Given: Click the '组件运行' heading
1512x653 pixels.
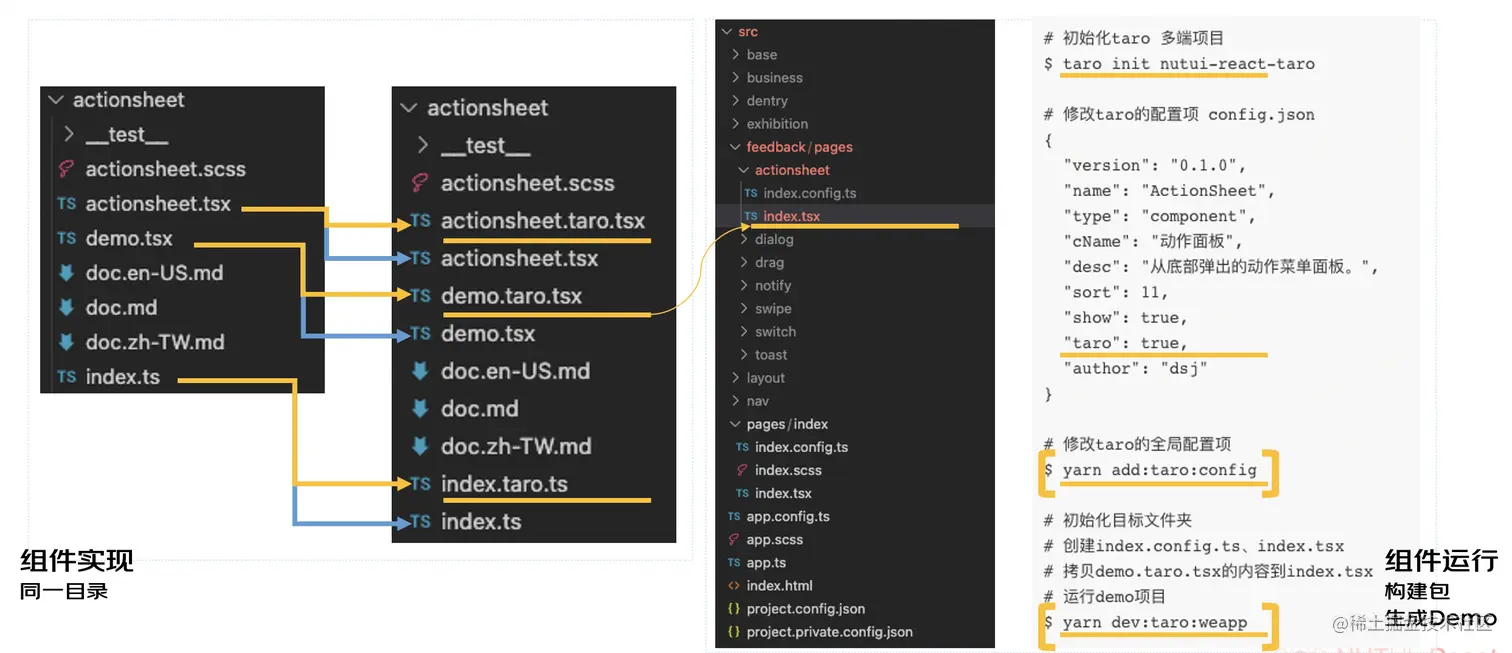Looking at the screenshot, I should pyautogui.click(x=1441, y=560).
